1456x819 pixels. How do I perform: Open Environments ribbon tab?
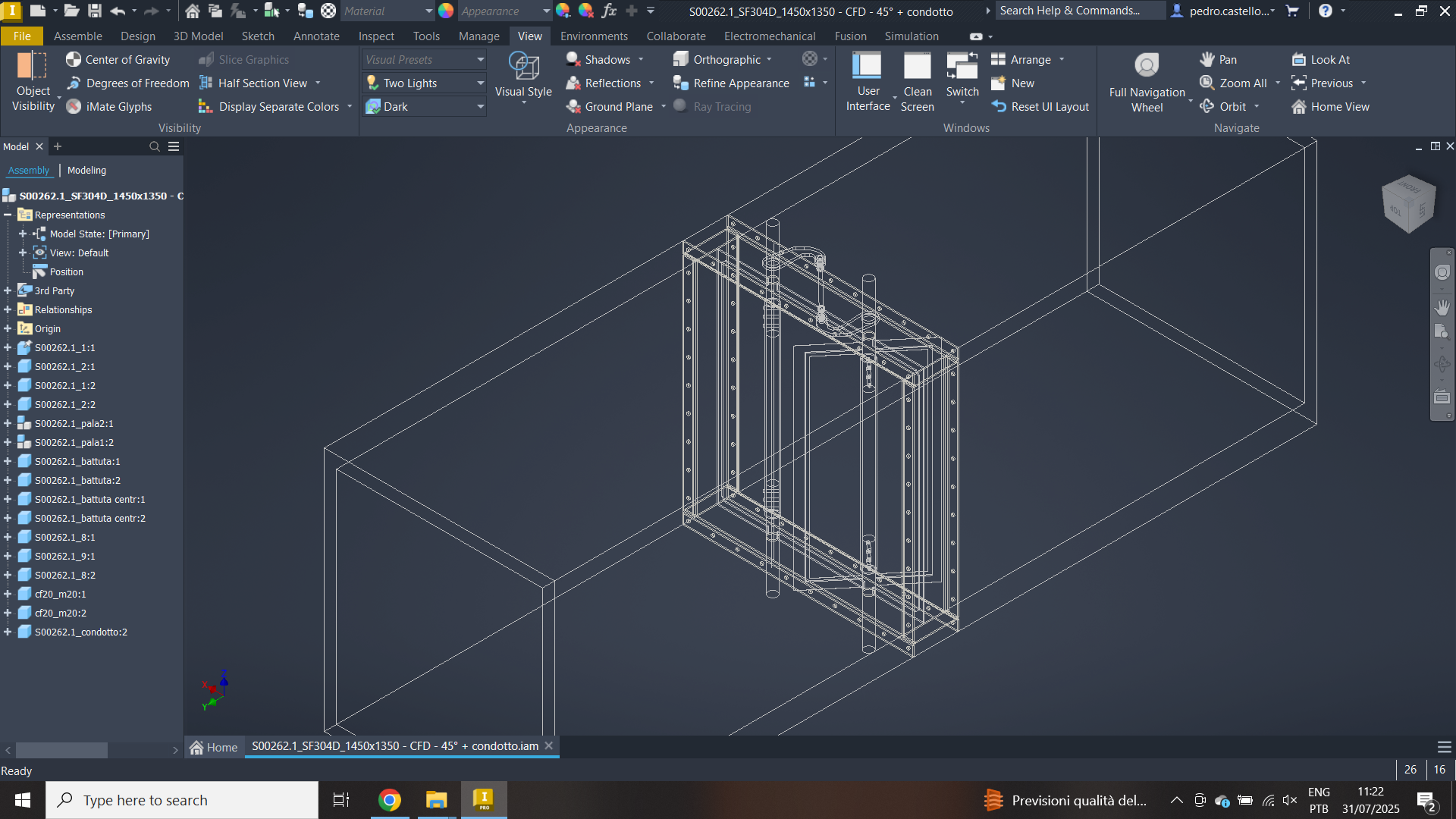[x=594, y=36]
